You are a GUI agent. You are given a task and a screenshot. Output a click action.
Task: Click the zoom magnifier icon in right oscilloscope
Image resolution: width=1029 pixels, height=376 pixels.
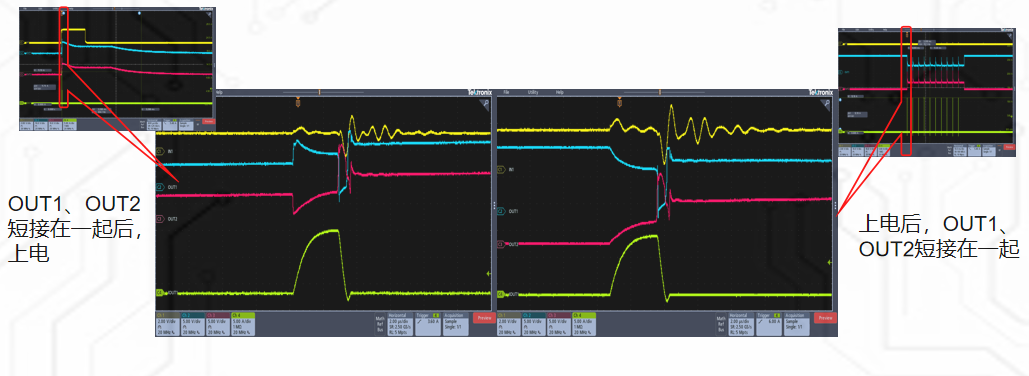[x=828, y=102]
